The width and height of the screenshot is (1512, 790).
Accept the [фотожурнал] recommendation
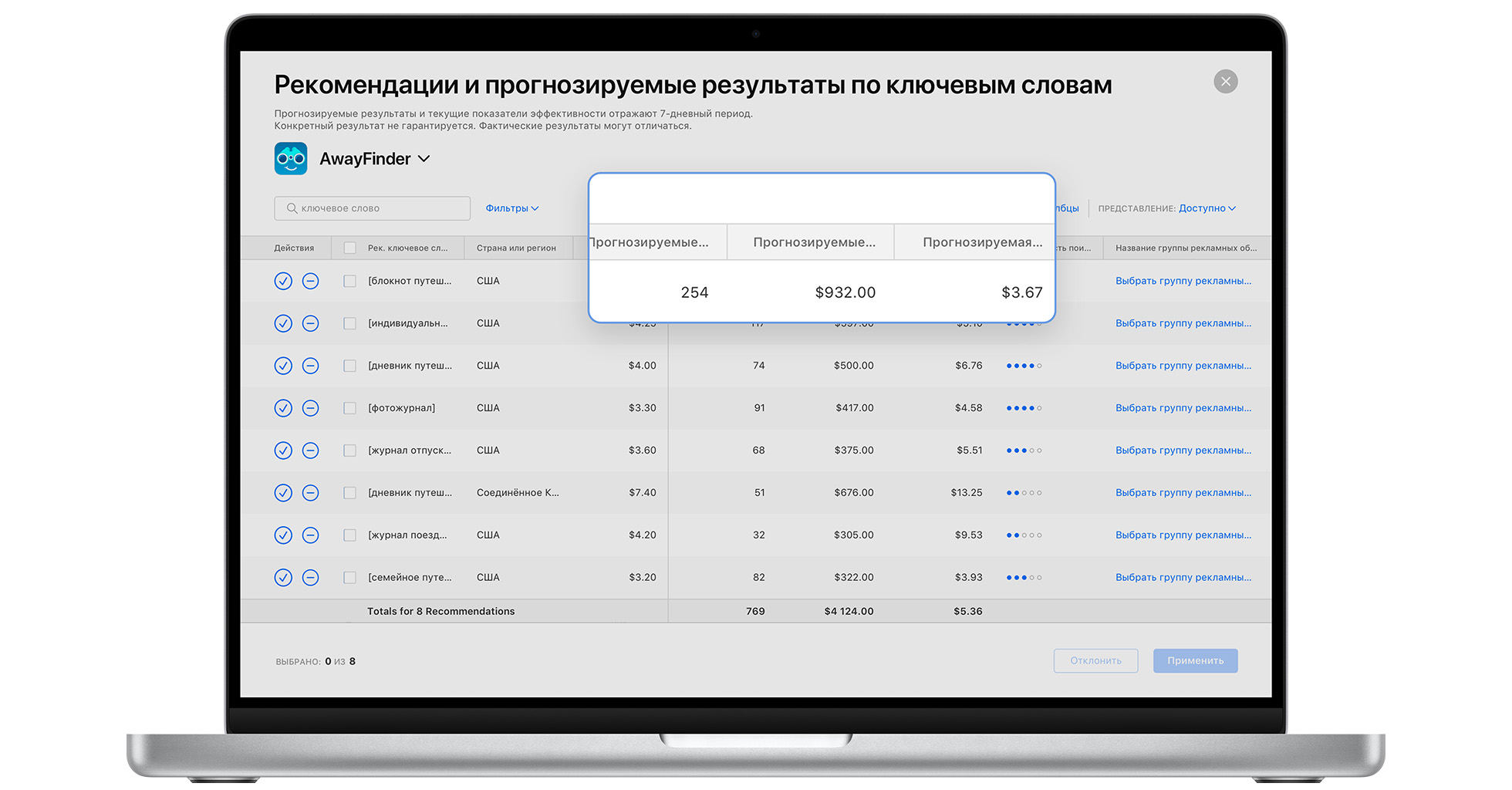point(283,408)
